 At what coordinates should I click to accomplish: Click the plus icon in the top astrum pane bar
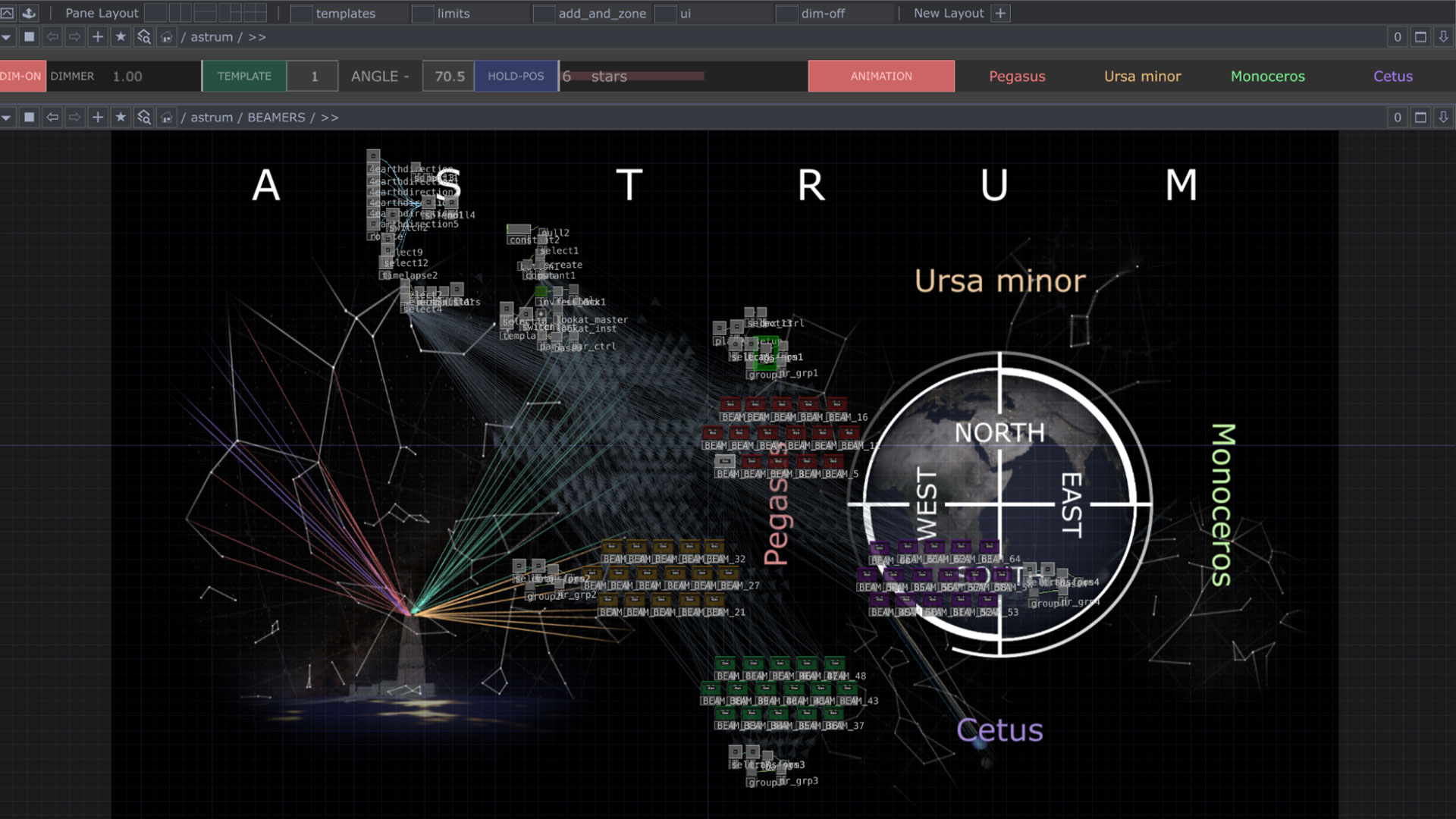click(x=98, y=37)
